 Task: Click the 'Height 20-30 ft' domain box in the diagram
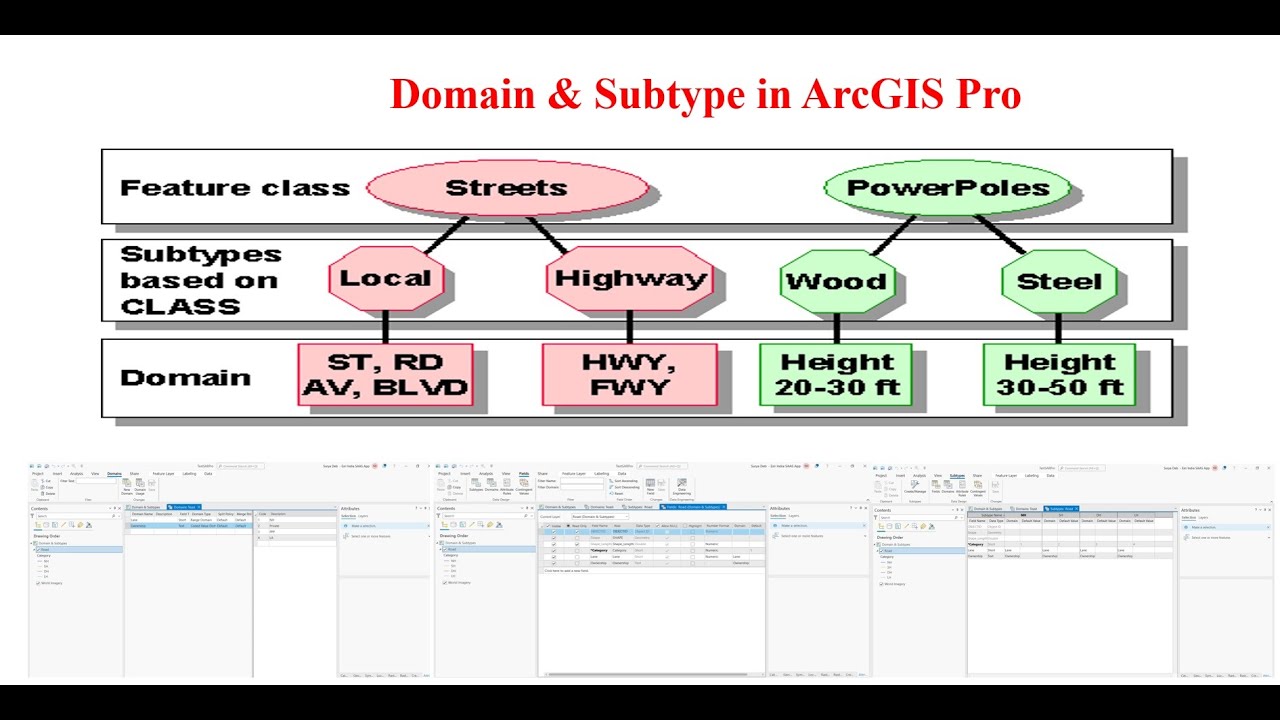(x=836, y=374)
